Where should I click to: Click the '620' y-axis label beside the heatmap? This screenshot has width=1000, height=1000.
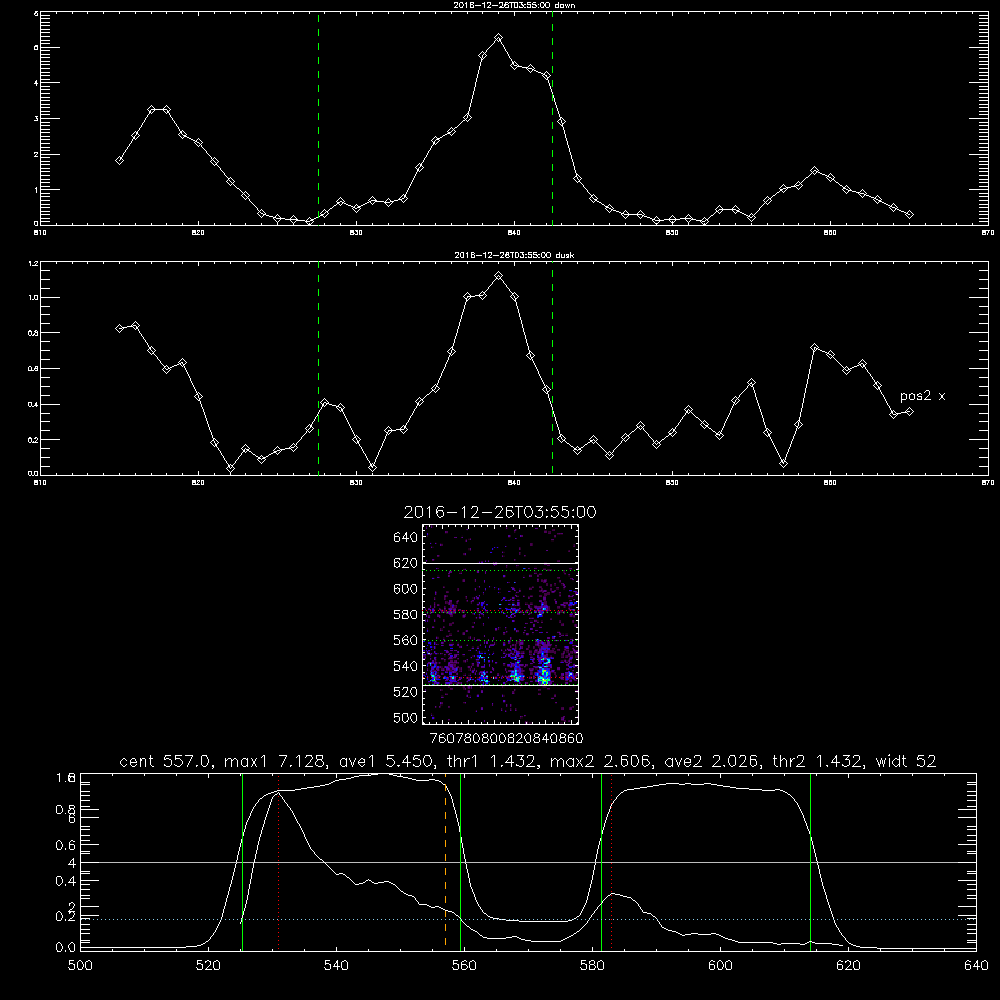406,563
